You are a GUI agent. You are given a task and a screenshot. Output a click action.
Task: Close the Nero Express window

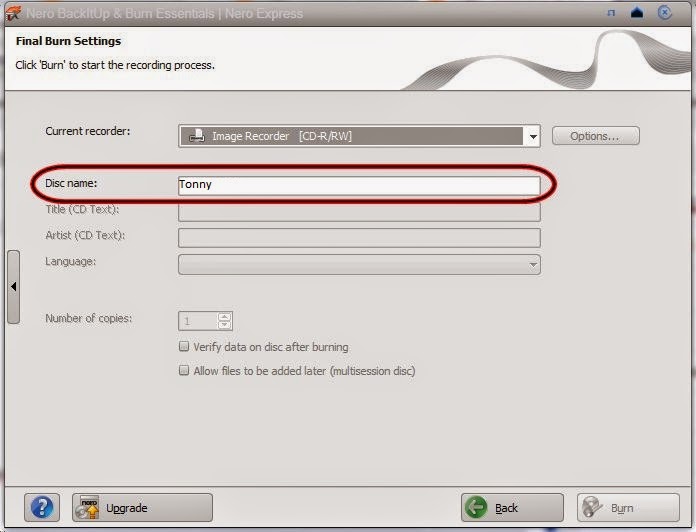(664, 12)
